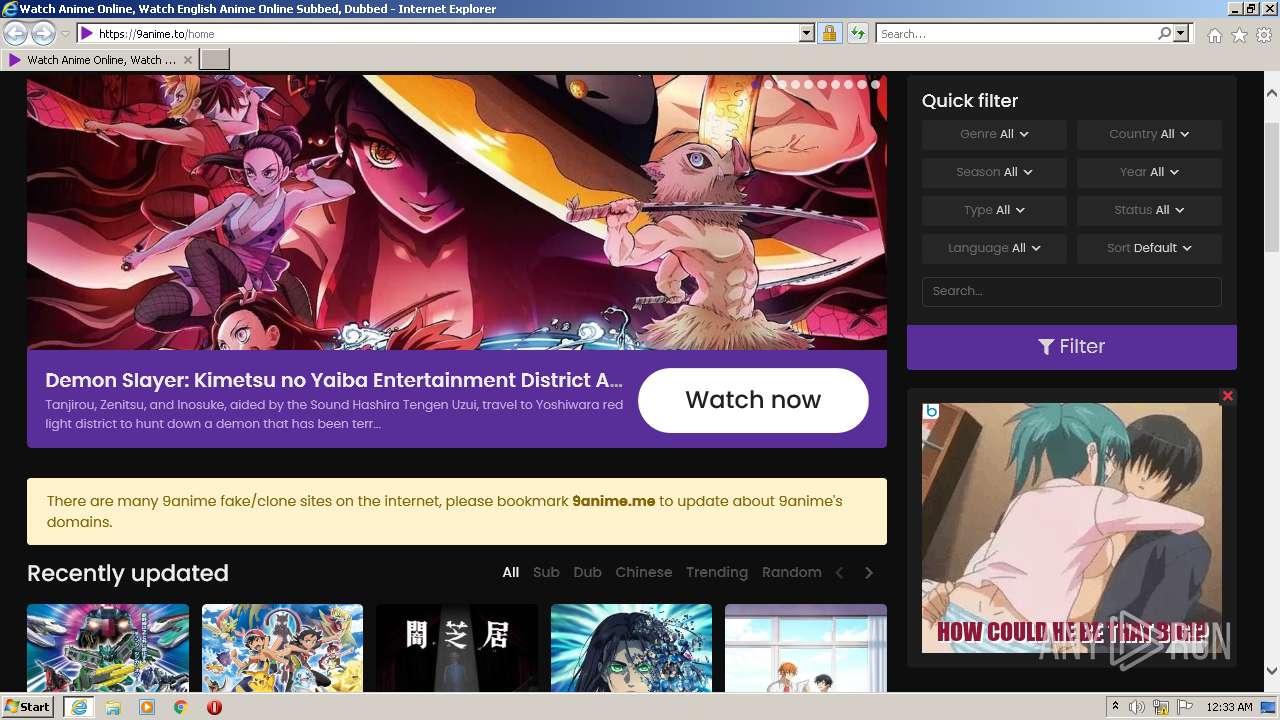Open the Yami Shibai kanji thumbnail
Viewport: 1280px width, 720px height.
(x=457, y=648)
